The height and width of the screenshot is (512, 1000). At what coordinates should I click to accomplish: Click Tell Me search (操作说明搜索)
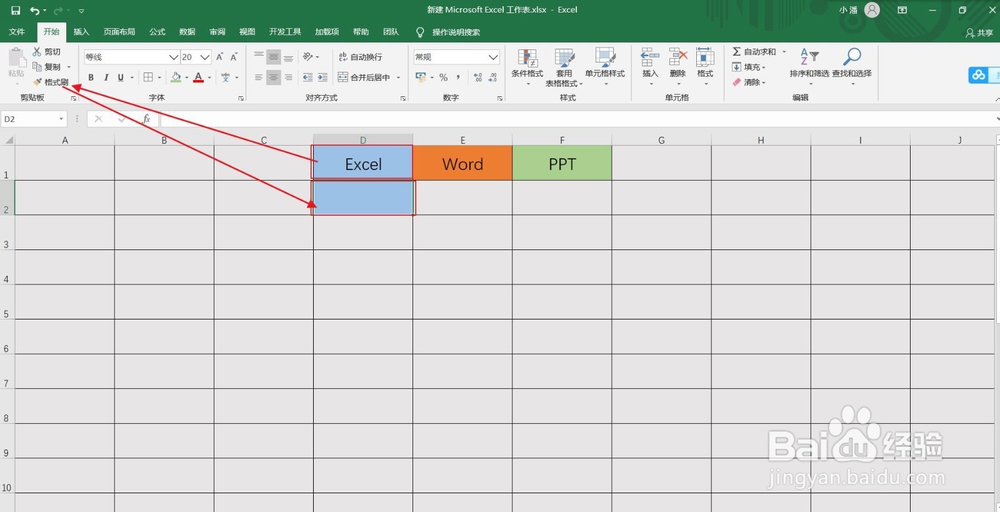tap(456, 32)
